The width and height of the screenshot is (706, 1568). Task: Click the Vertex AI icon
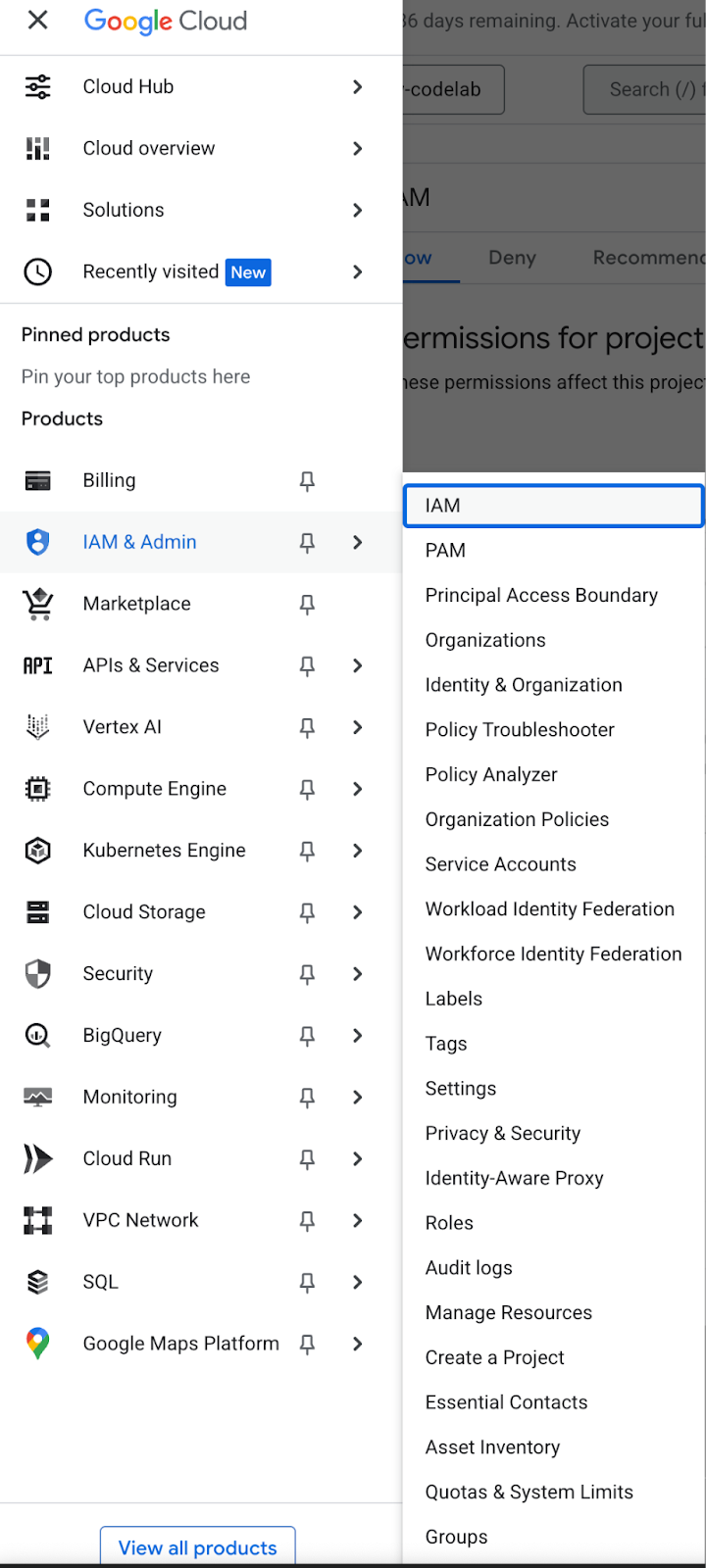(x=37, y=727)
